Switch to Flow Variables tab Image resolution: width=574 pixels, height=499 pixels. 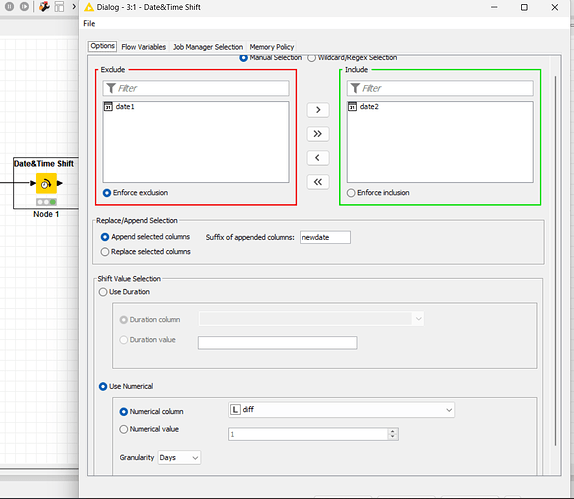coord(144,47)
